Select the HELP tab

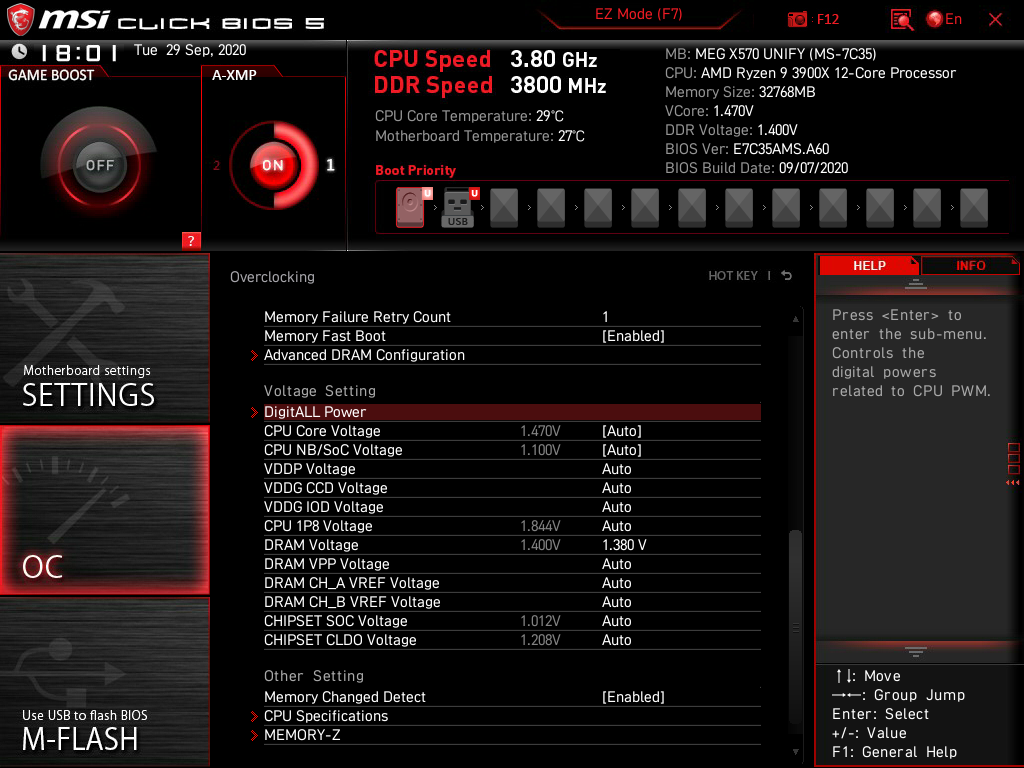coord(868,265)
